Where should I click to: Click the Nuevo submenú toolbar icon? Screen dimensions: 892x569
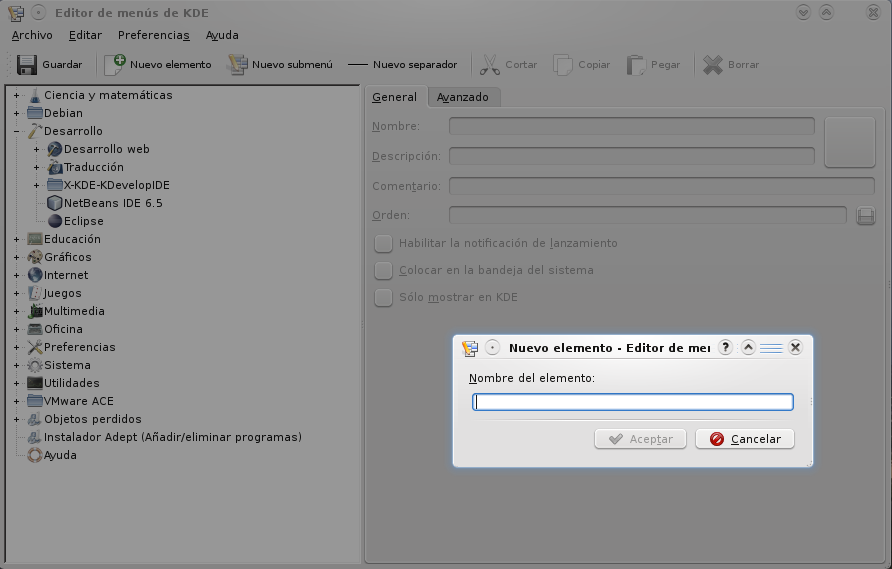pyautogui.click(x=237, y=65)
